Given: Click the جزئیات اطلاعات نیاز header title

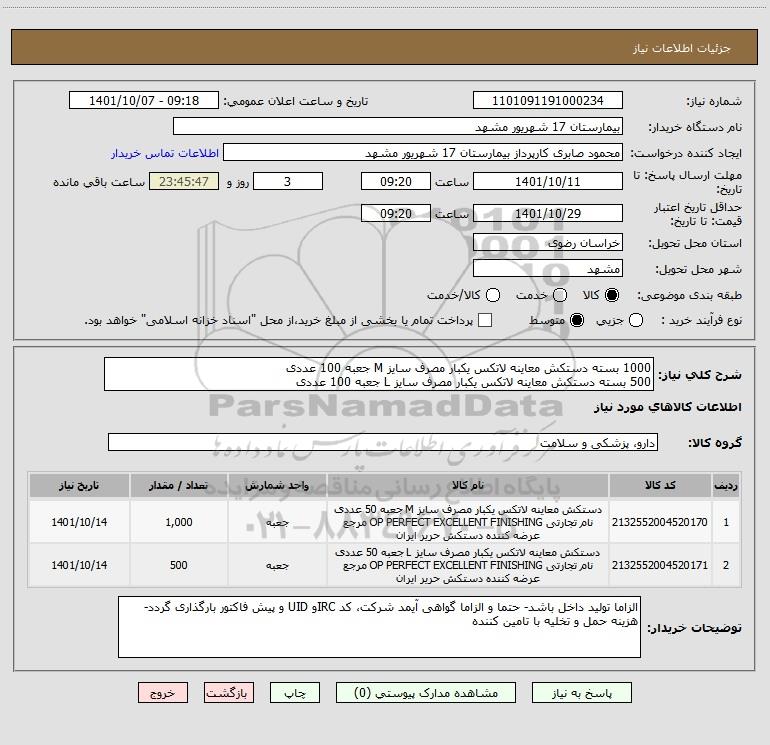Looking at the screenshot, I should (x=682, y=48).
